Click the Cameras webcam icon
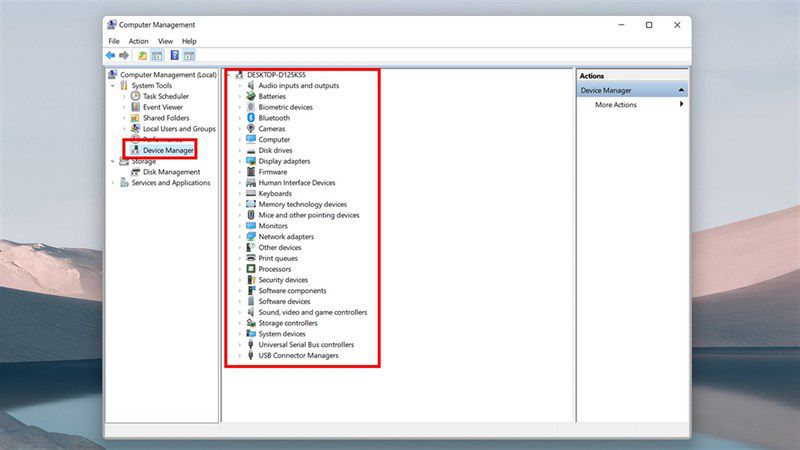Image resolution: width=800 pixels, height=450 pixels. pyautogui.click(x=251, y=129)
